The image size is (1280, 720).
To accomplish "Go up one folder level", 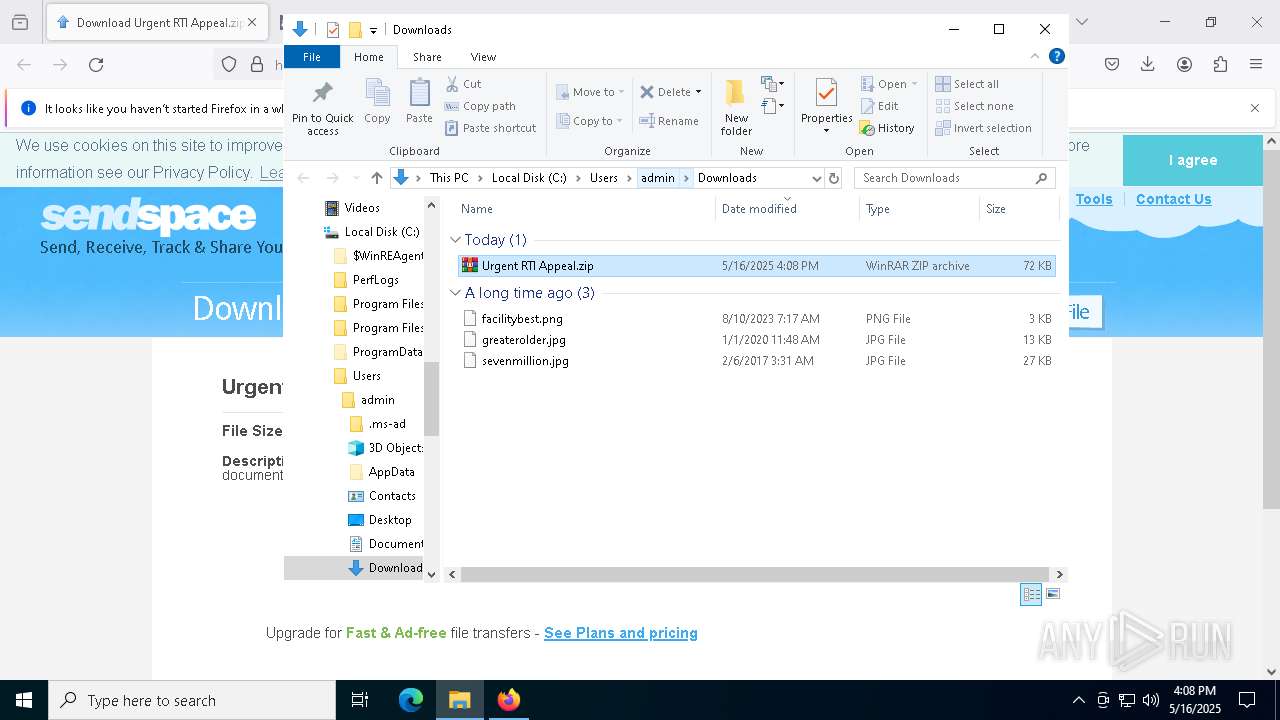I will pos(376,178).
